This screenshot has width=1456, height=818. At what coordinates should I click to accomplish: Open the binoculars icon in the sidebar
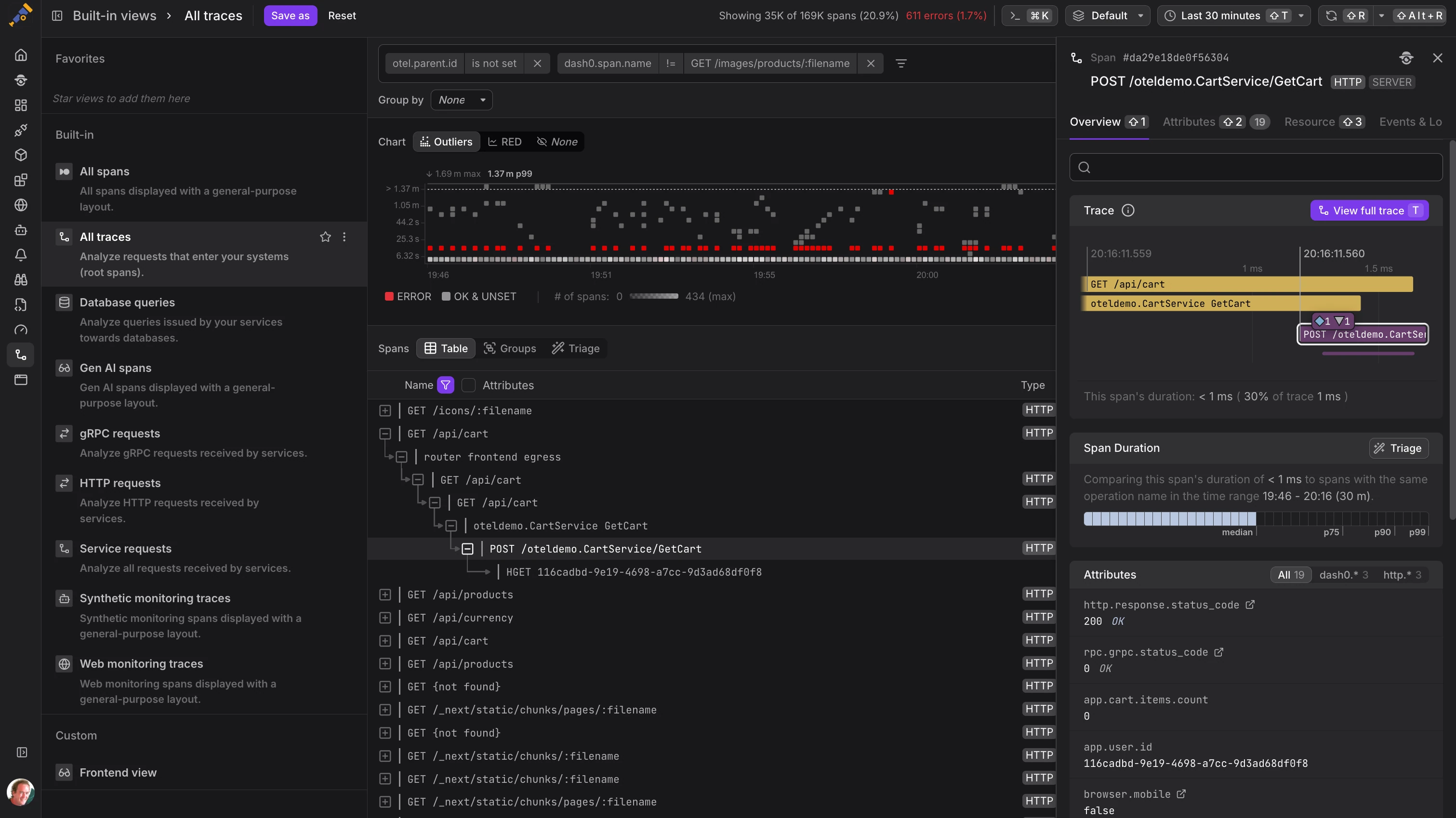21,280
